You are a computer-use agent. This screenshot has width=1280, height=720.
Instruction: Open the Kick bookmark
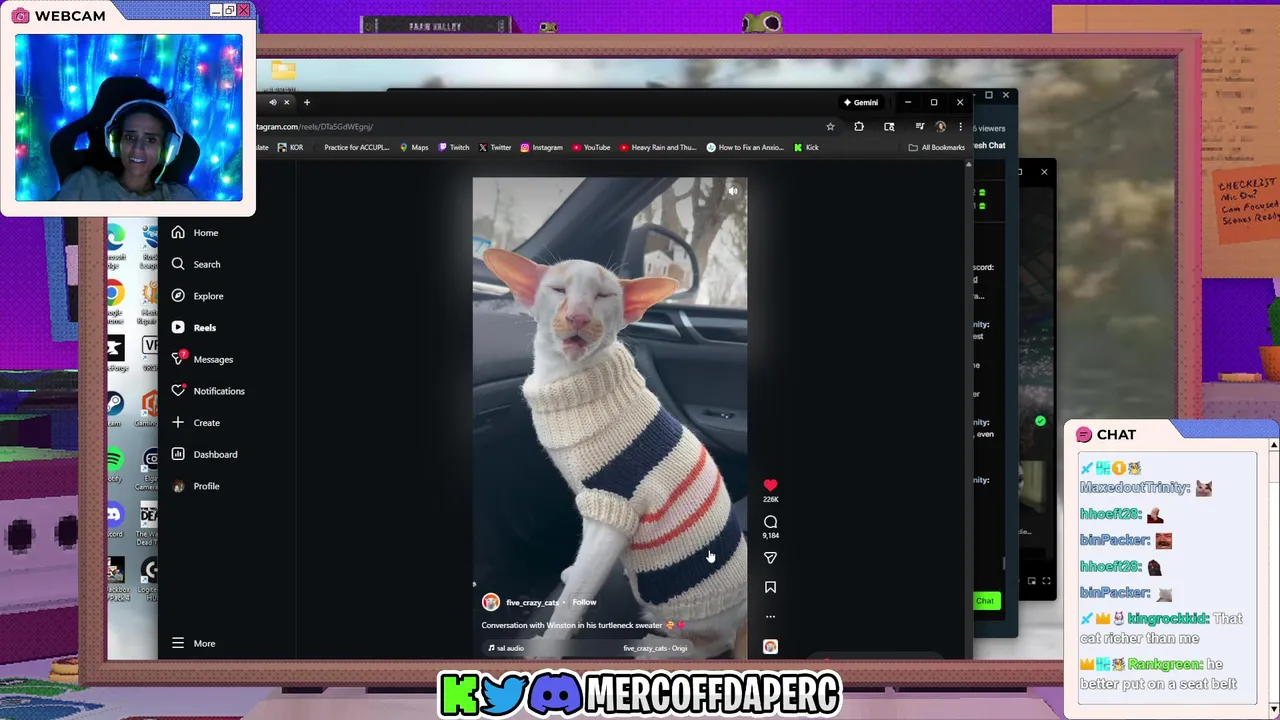806,148
